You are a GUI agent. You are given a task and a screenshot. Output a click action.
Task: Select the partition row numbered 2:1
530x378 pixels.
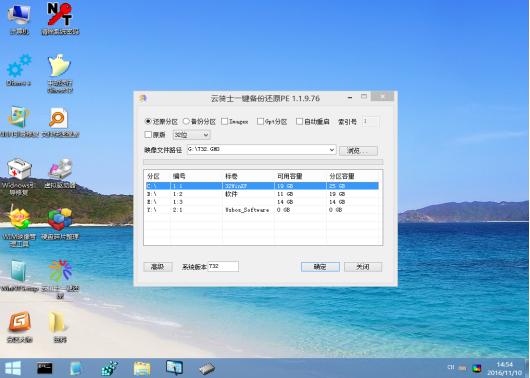click(x=262, y=210)
